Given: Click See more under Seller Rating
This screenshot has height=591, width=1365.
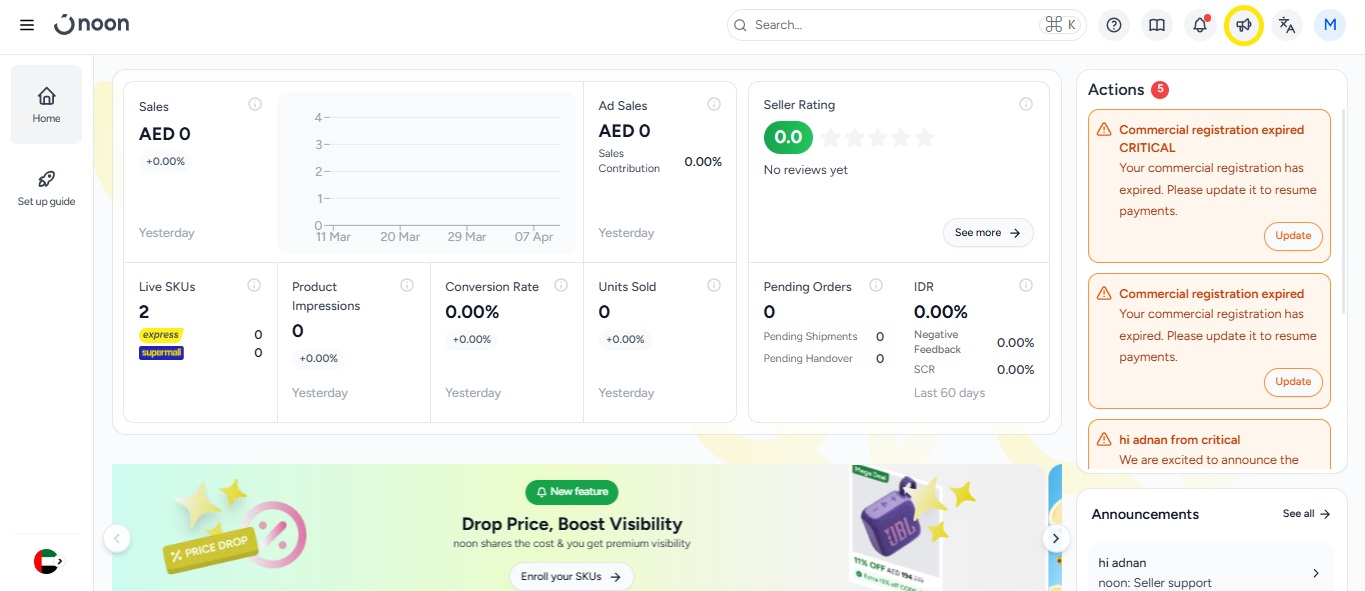Looking at the screenshot, I should pos(987,233).
